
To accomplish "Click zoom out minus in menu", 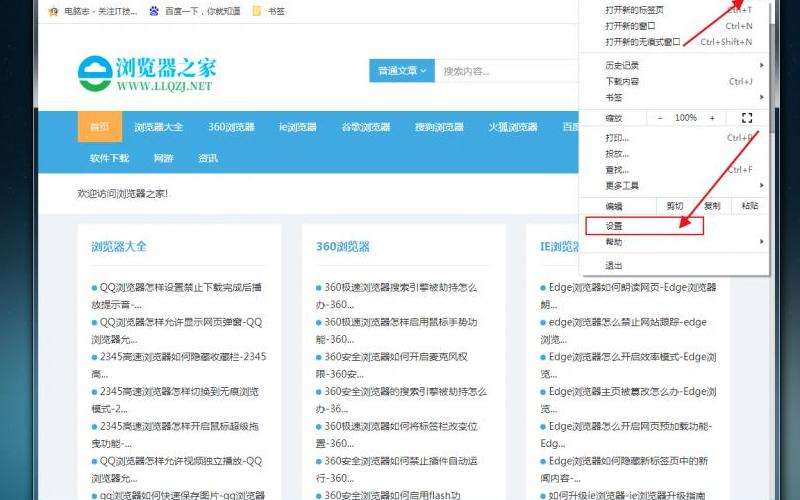I will pyautogui.click(x=660, y=118).
